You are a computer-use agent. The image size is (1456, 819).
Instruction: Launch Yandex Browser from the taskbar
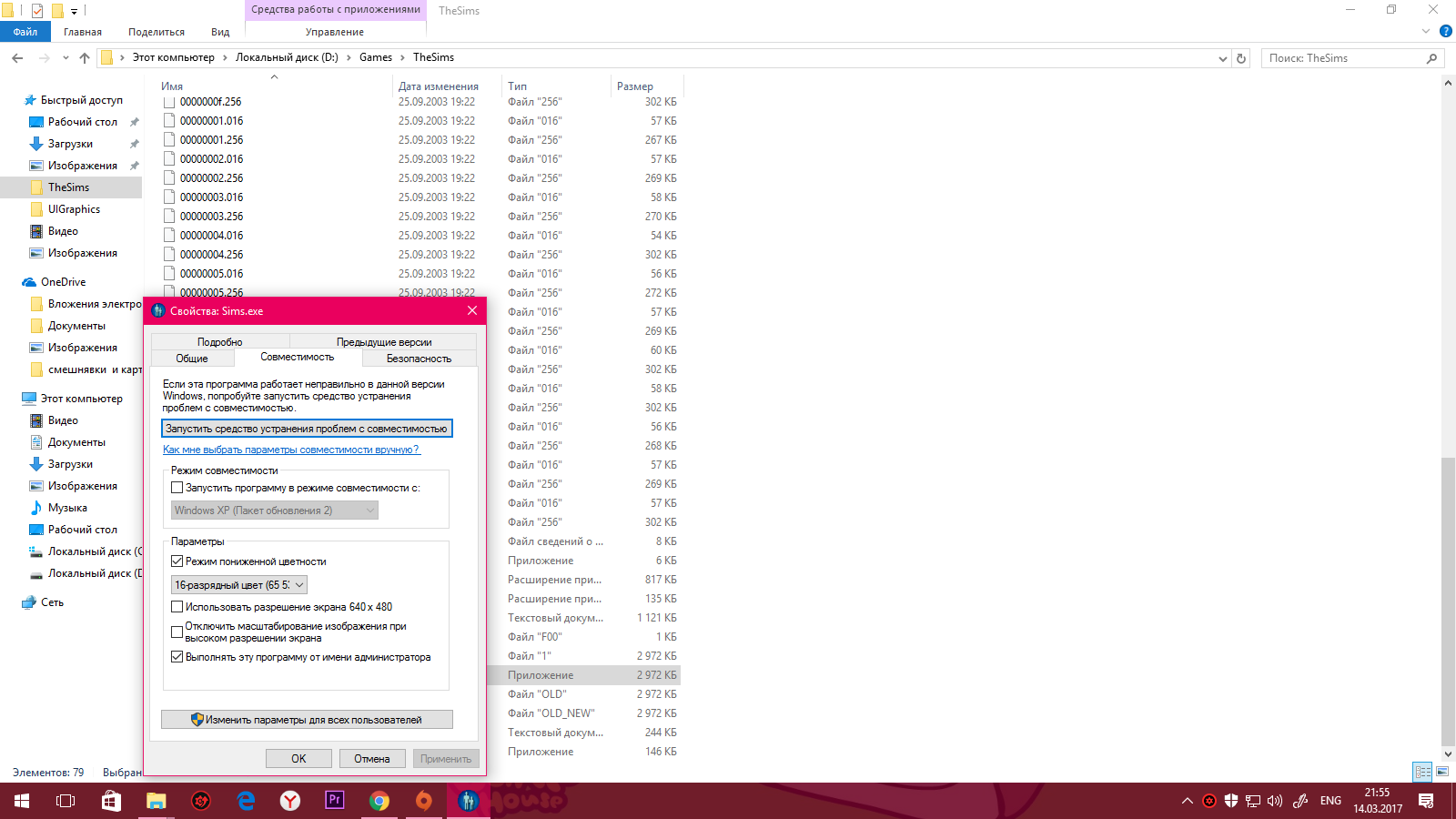click(x=290, y=801)
